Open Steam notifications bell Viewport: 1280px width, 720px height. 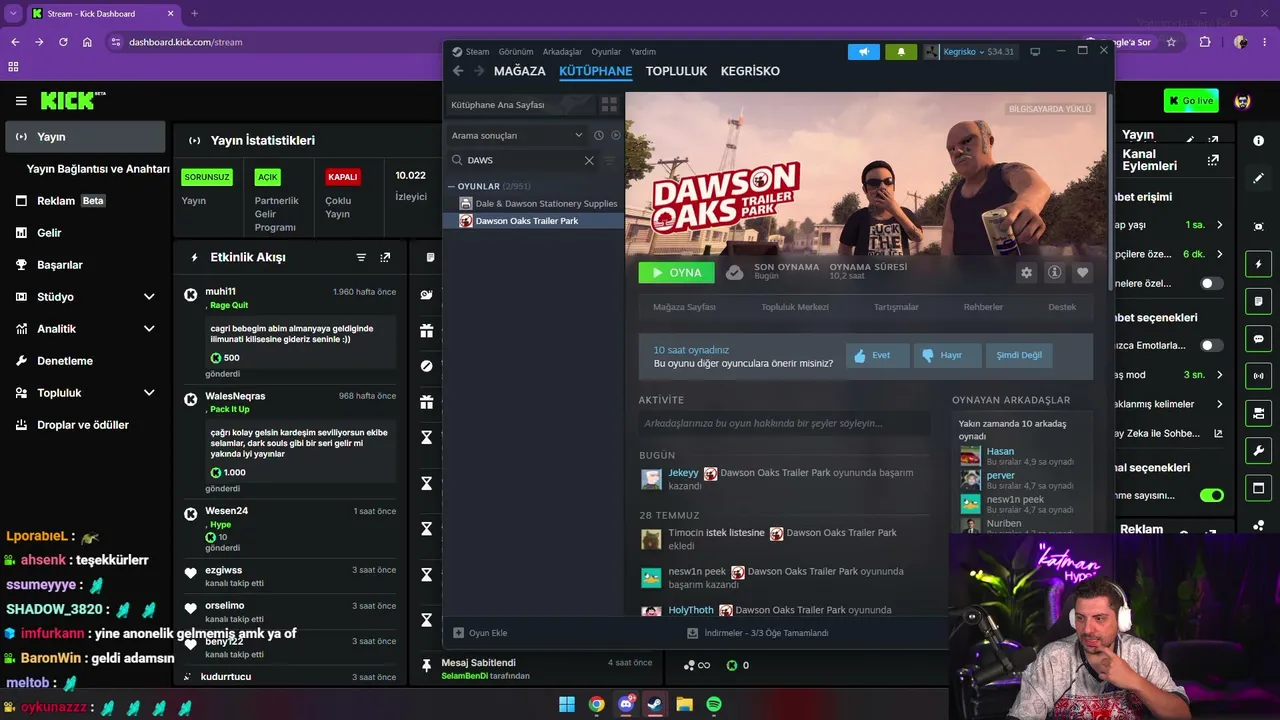coord(901,52)
